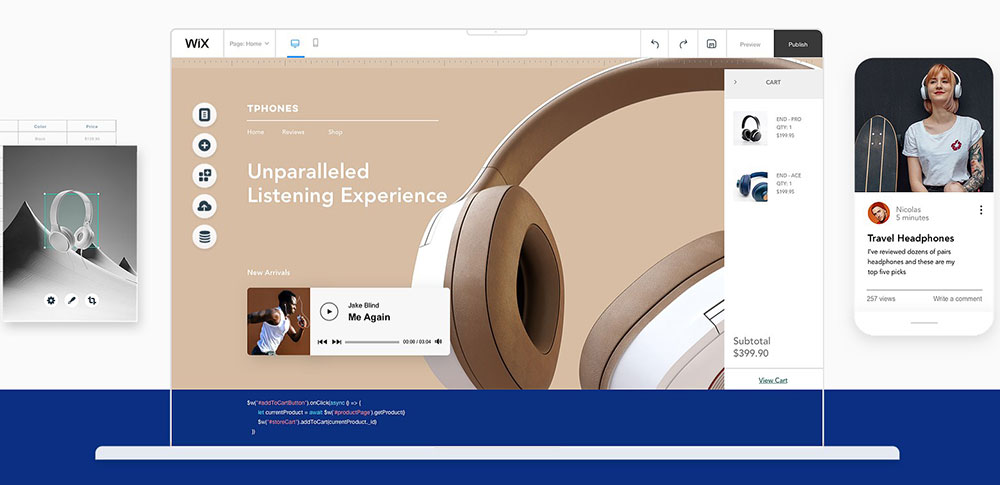
Task: Click the Jake Blind artist name
Action: click(364, 305)
